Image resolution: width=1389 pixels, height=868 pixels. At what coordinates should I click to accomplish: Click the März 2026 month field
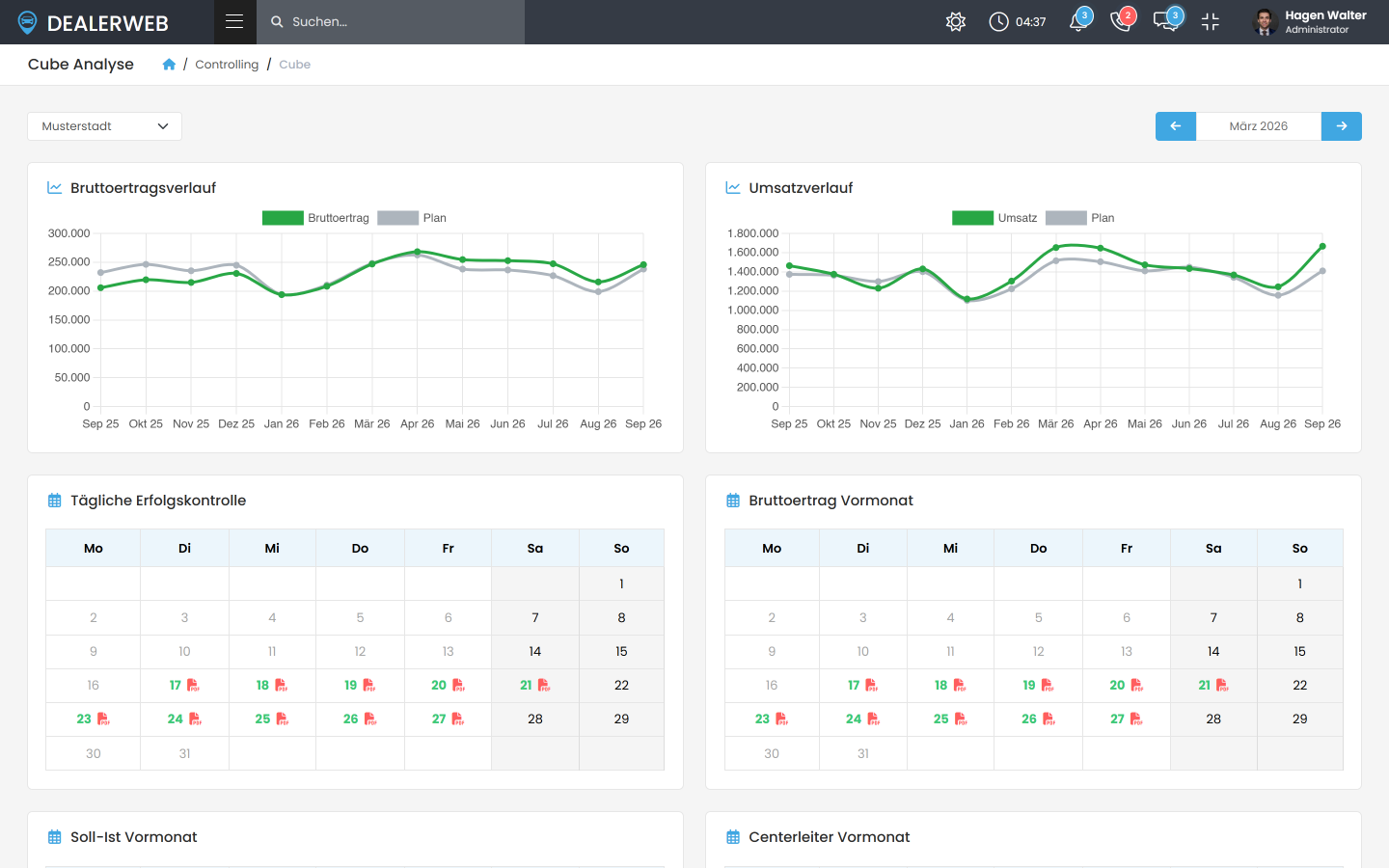click(1259, 126)
